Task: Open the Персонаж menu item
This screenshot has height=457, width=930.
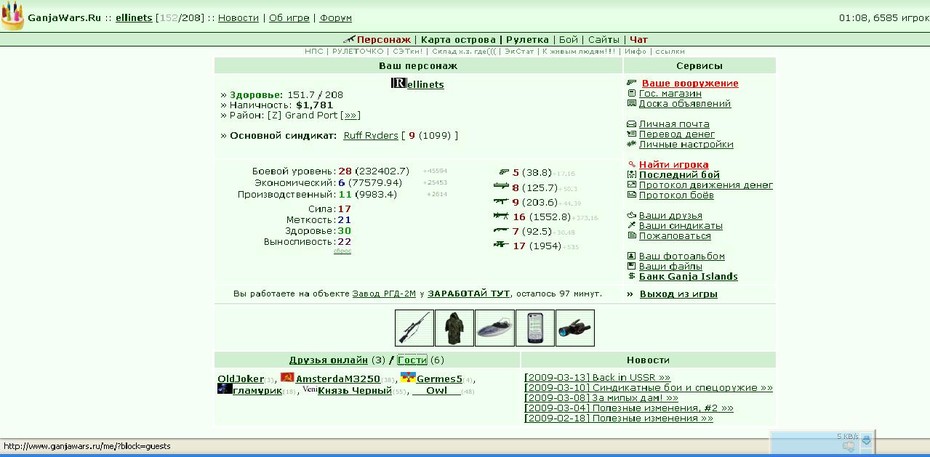Action: coord(383,40)
